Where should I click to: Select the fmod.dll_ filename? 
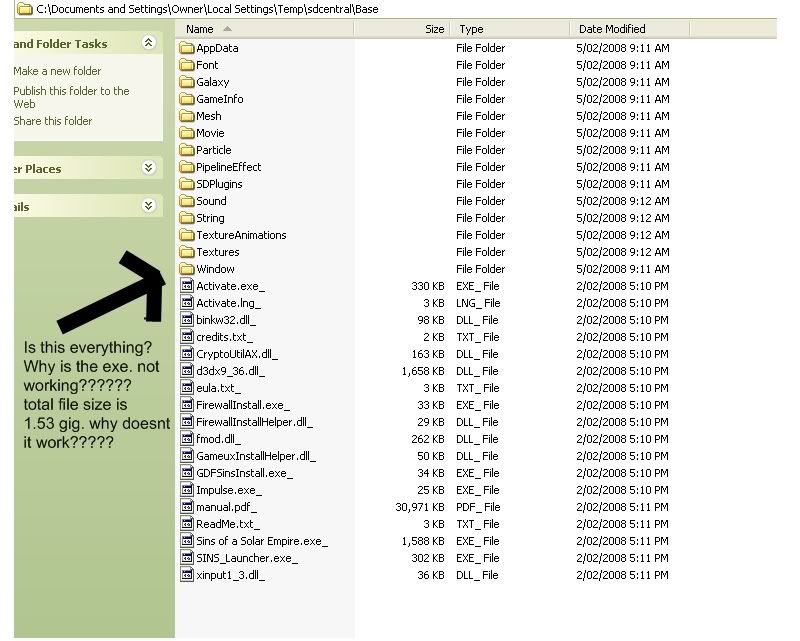point(218,439)
